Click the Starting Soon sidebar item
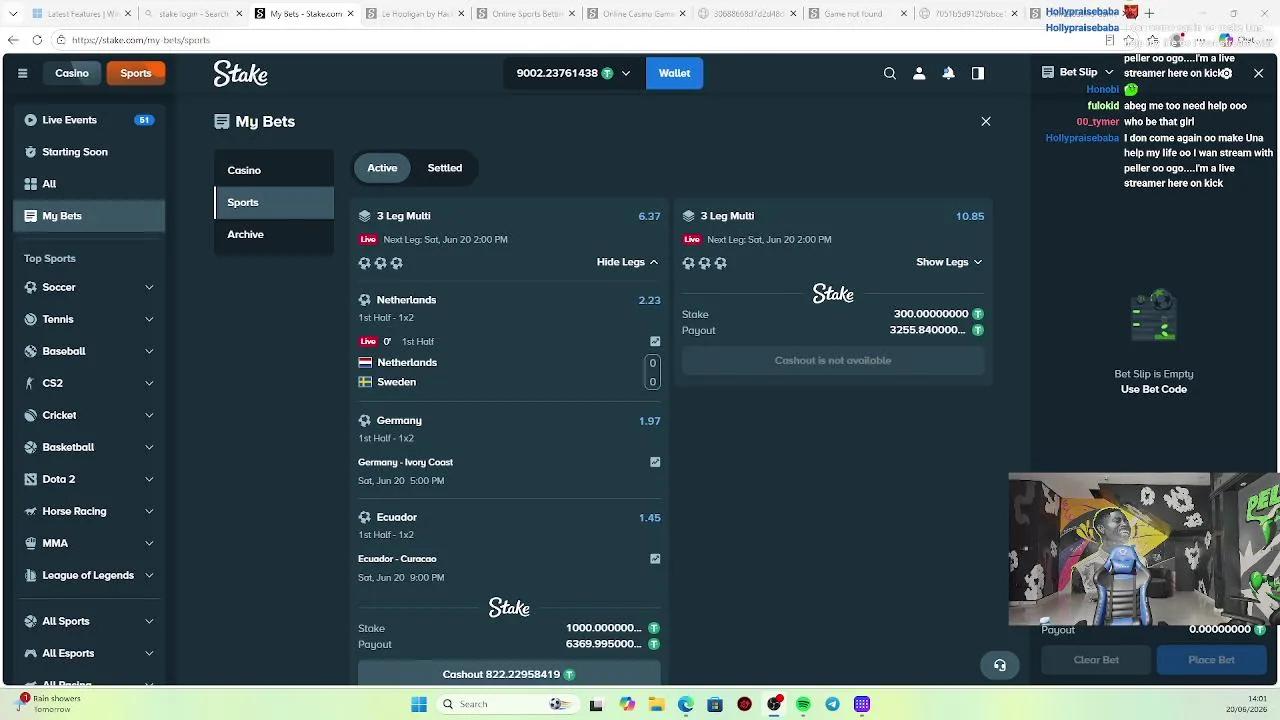The width and height of the screenshot is (1280, 720). pyautogui.click(x=89, y=152)
